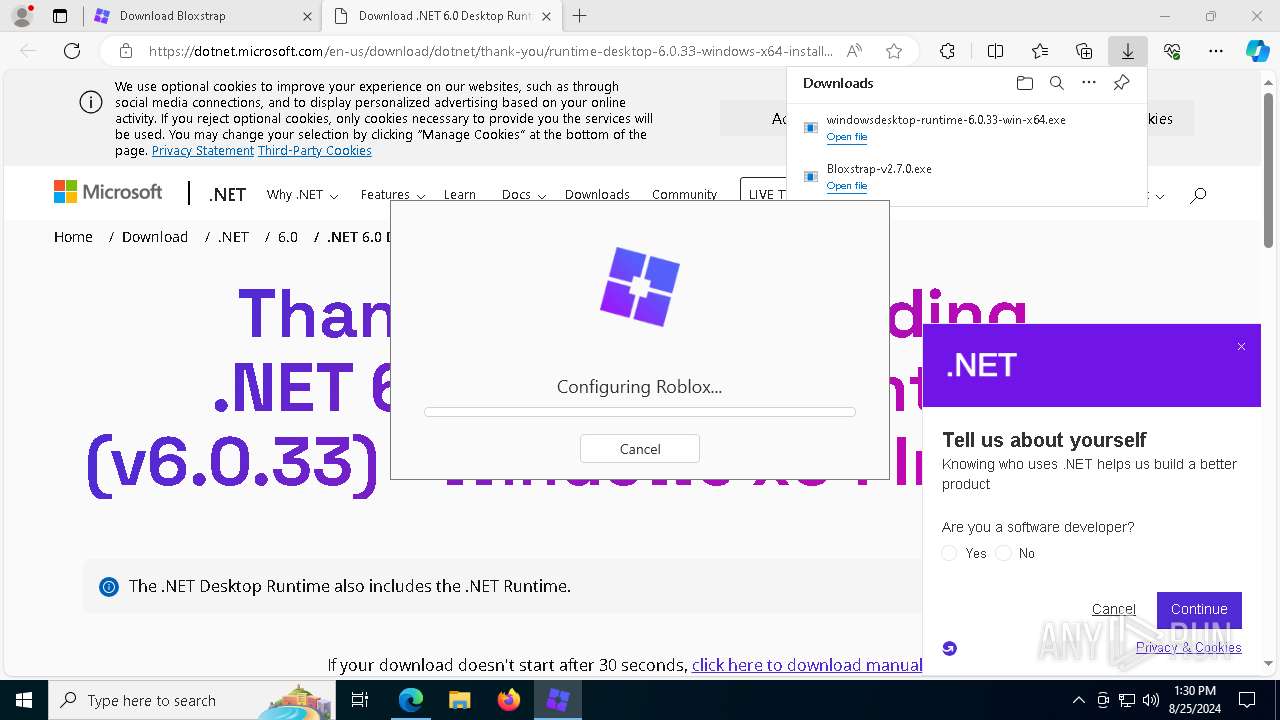Open the Community nav item
The image size is (1280, 720).
coord(684,195)
